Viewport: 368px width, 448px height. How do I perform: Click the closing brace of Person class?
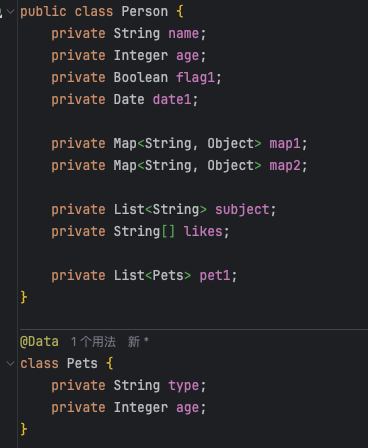point(24,297)
